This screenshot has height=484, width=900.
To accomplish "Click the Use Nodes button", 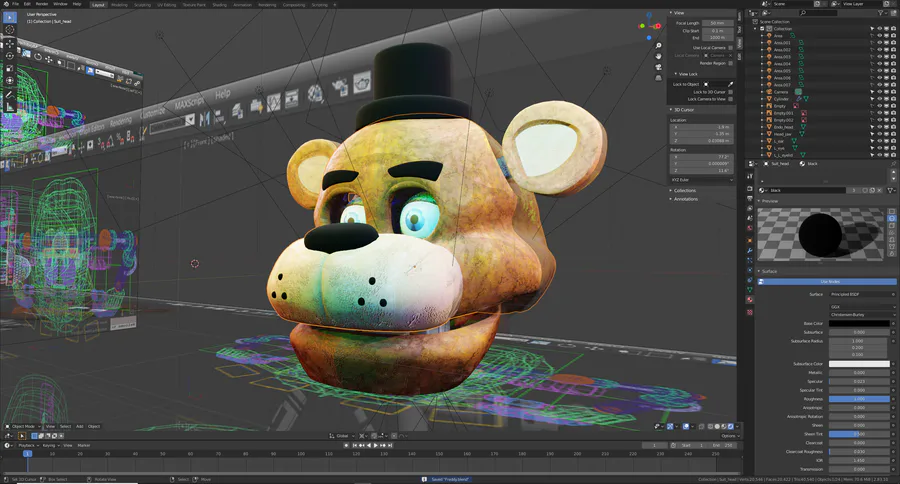I will coord(827,282).
